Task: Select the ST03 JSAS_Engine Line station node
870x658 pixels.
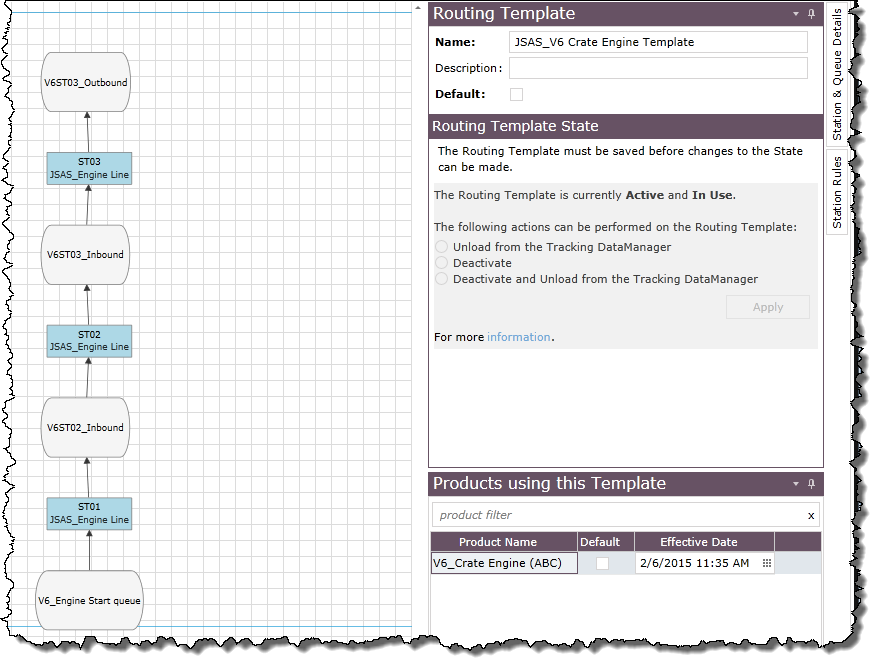Action: [89, 169]
